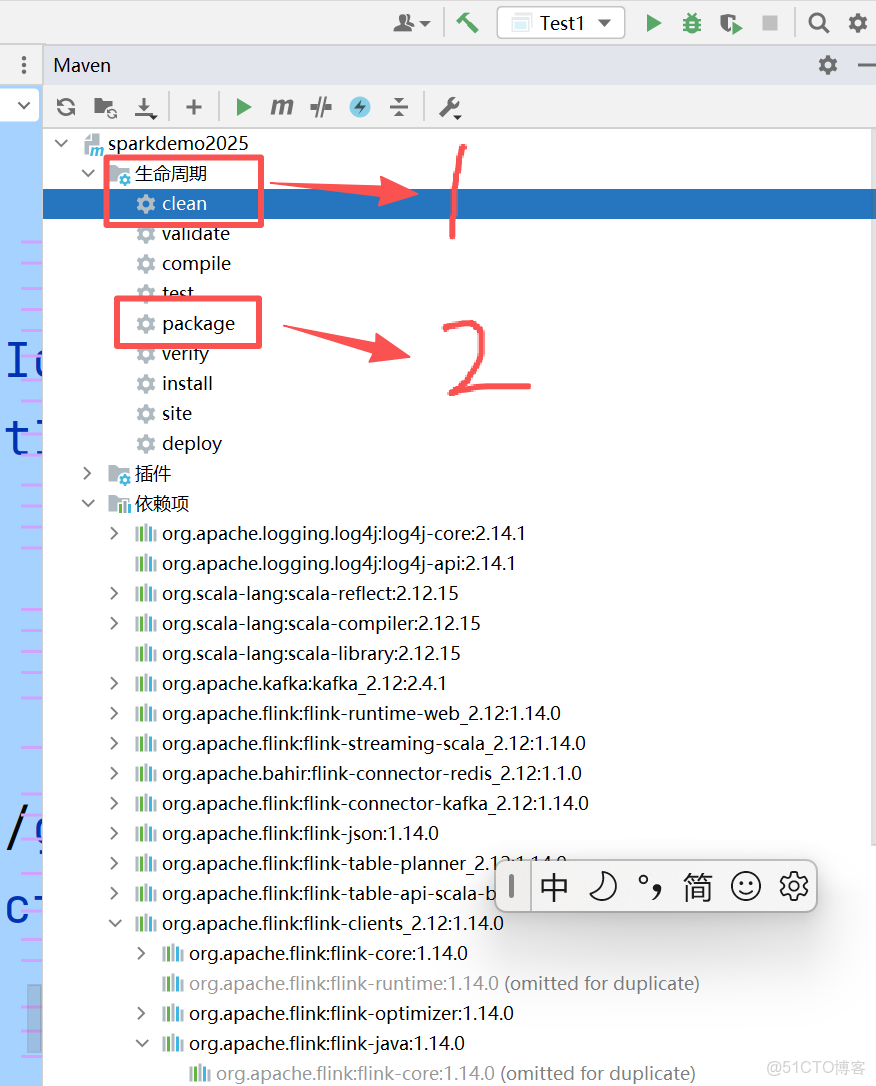Open IME emoji smiley panel
The image size is (876, 1086).
tap(746, 887)
